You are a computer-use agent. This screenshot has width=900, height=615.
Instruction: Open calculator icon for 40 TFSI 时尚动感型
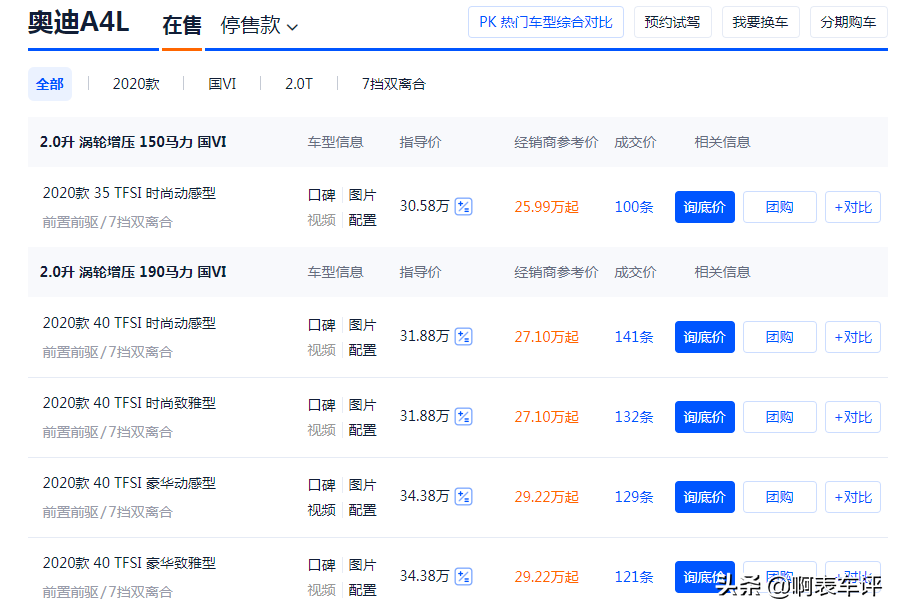pos(463,337)
